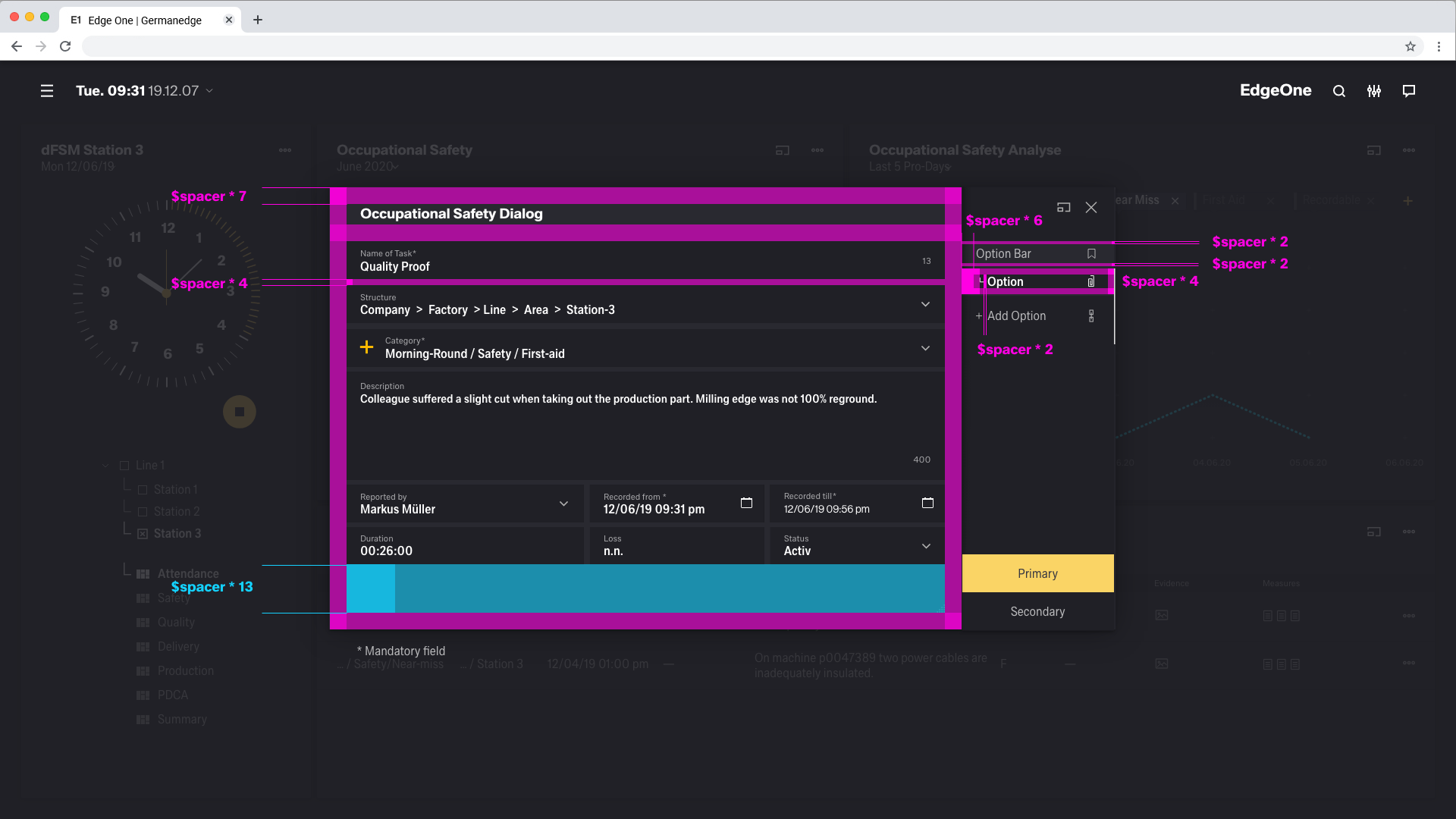Click the yellow Primary button
This screenshot has height=819, width=1456.
1037,573
